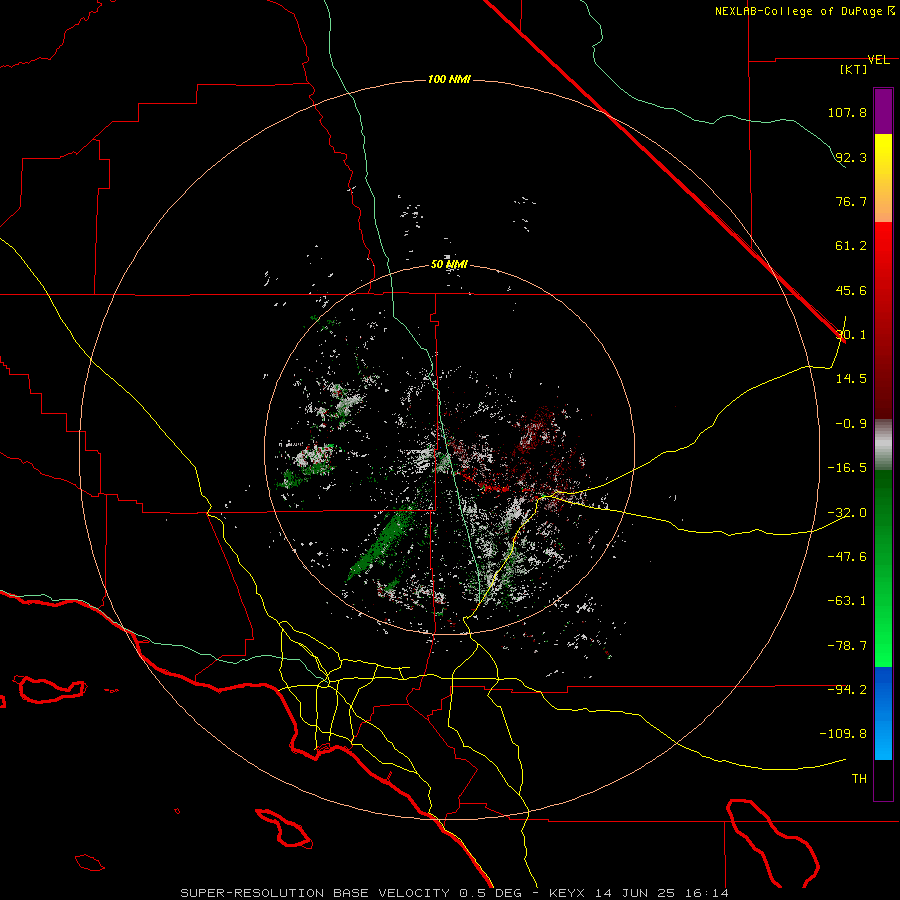Click the yellow-orange segment of the color bar
Viewport: 900px width, 900px height.
tap(883, 178)
